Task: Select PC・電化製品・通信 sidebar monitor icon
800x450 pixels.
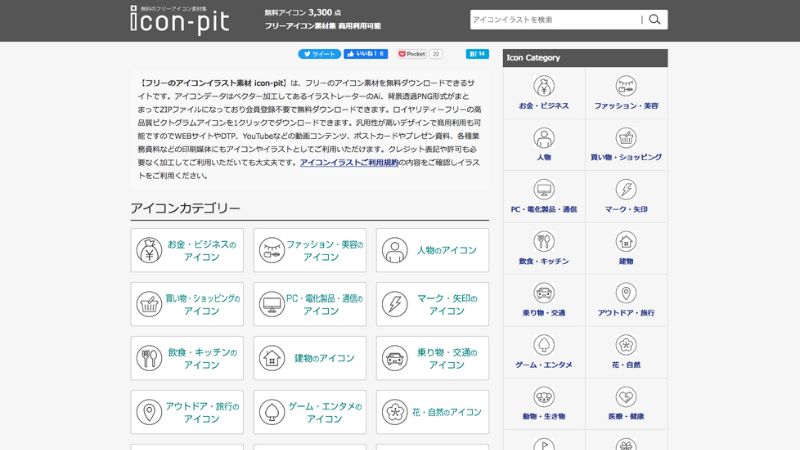Action: tap(544, 190)
